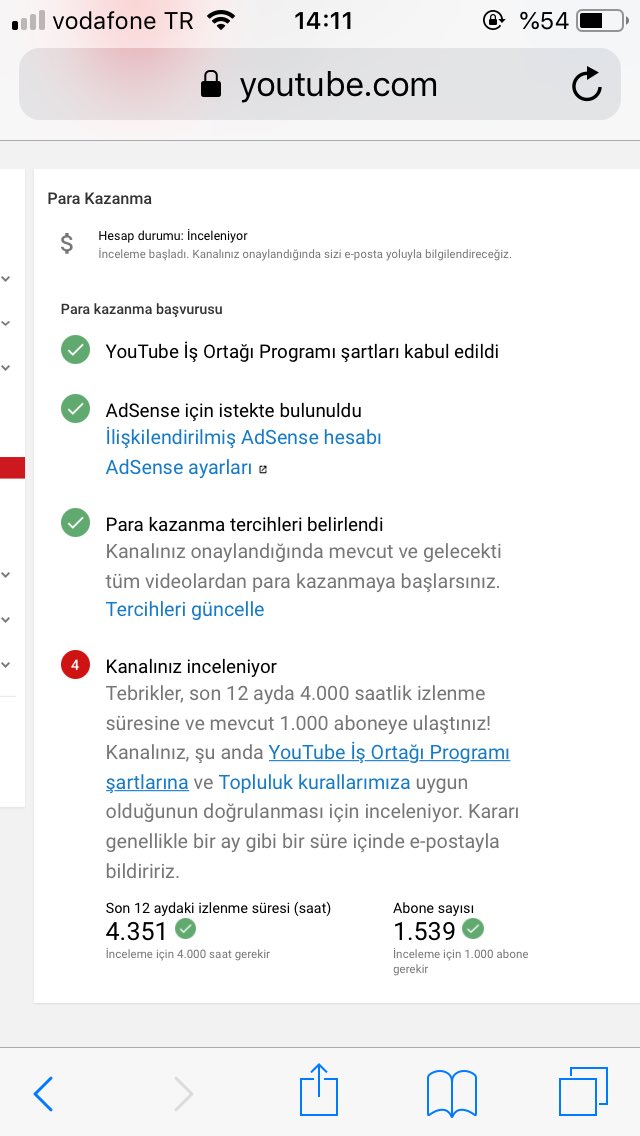Open Topluluk kurallarımıza link
Viewport: 640px width, 1136px height.
click(x=315, y=782)
